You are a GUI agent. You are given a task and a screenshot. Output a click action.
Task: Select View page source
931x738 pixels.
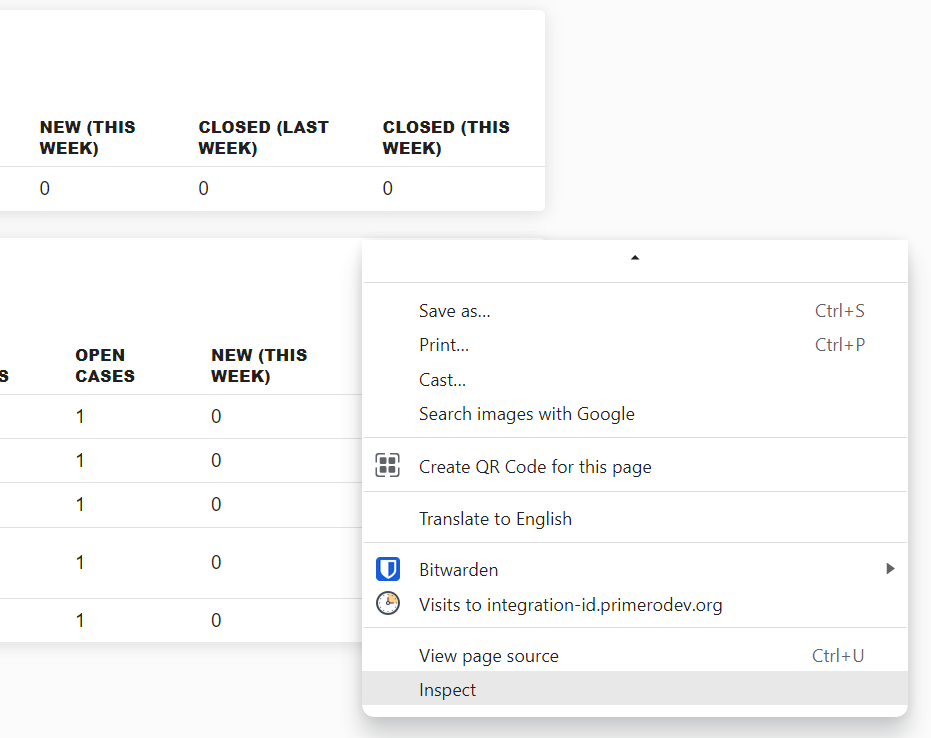(x=635, y=655)
